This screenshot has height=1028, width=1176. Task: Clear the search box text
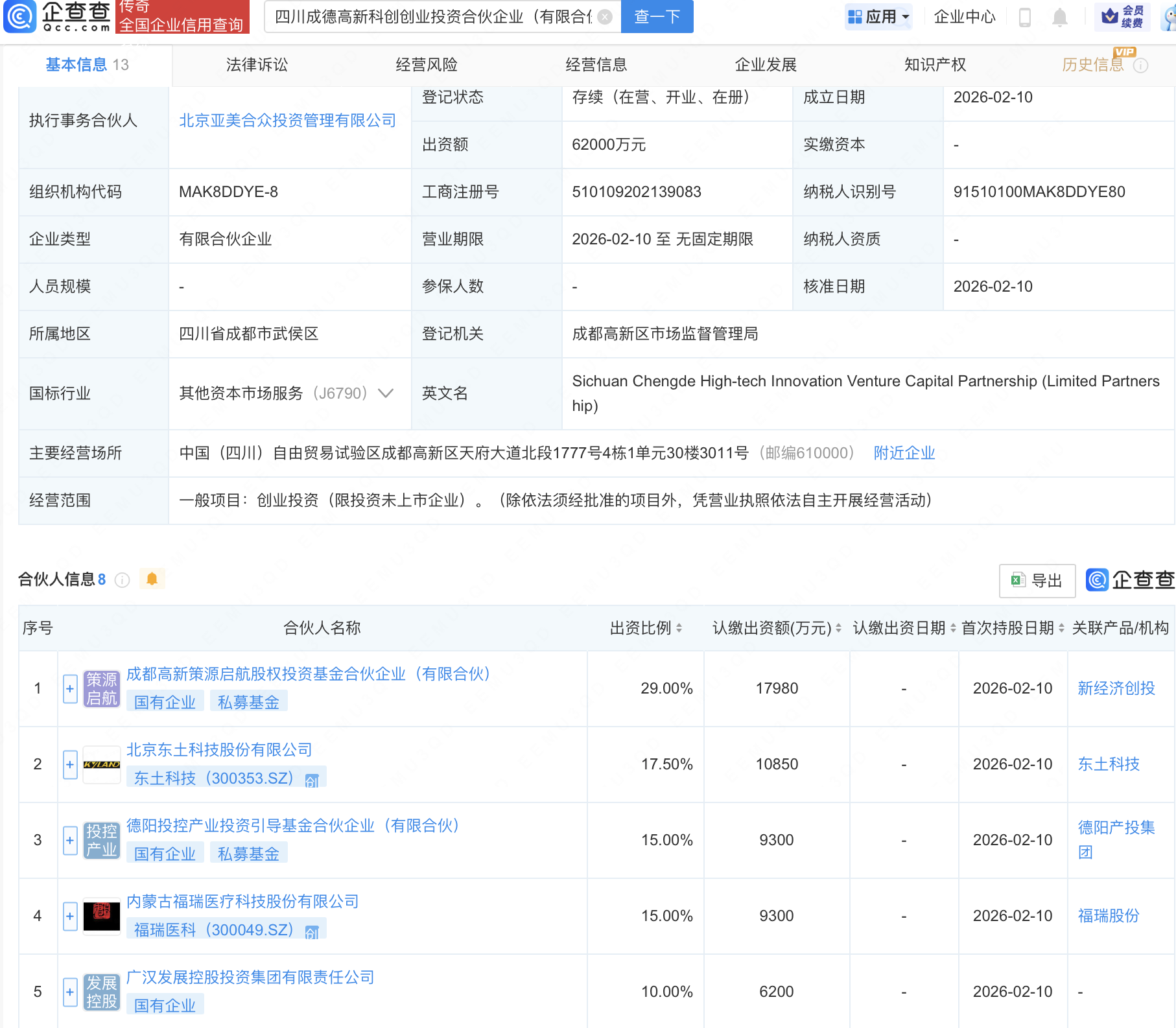[604, 17]
